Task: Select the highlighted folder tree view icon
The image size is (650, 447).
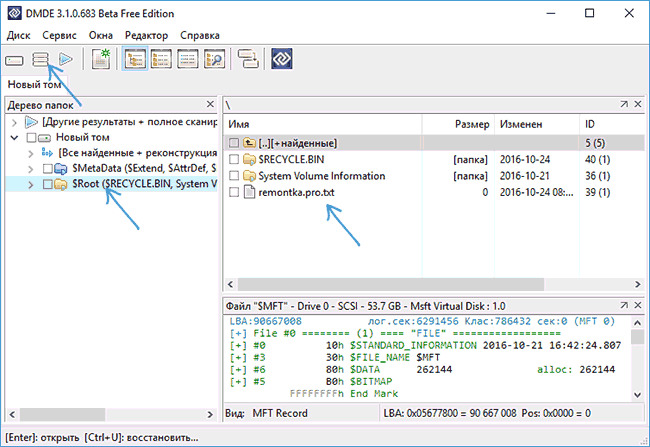Action: [134, 60]
